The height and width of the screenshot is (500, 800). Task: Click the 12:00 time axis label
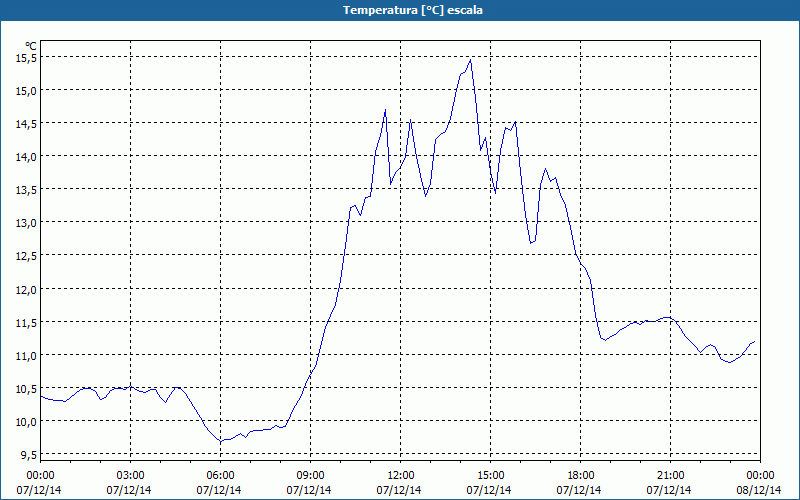coord(401,476)
